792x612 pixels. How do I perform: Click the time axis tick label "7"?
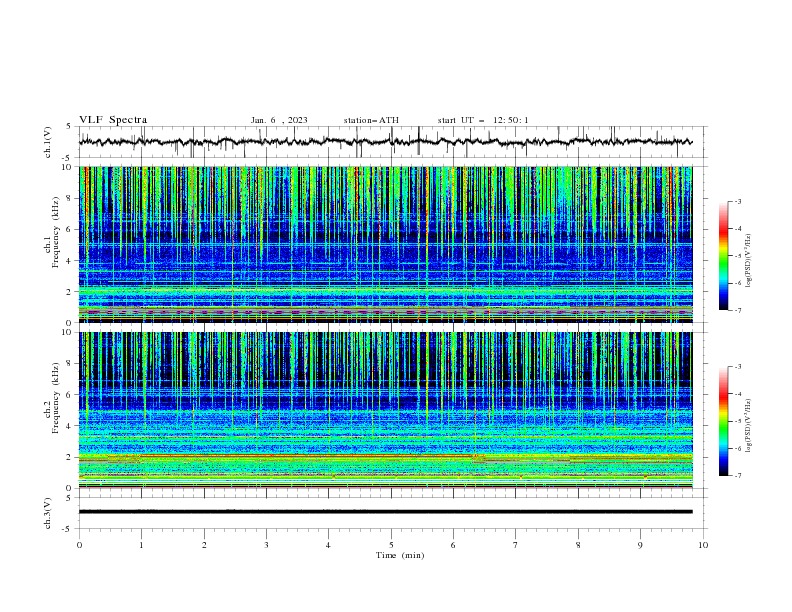click(x=516, y=545)
